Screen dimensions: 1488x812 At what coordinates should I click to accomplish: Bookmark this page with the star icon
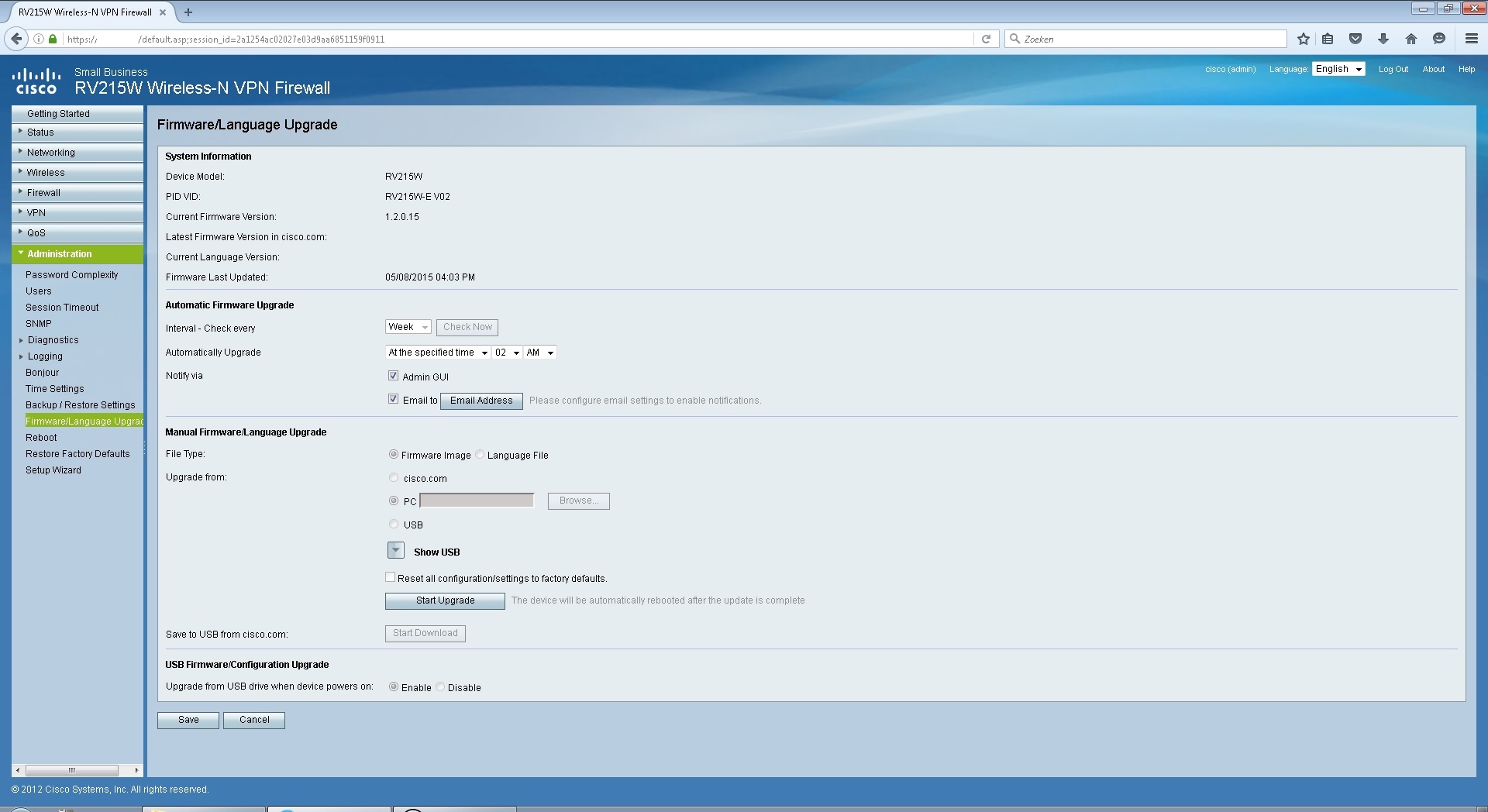(1304, 39)
